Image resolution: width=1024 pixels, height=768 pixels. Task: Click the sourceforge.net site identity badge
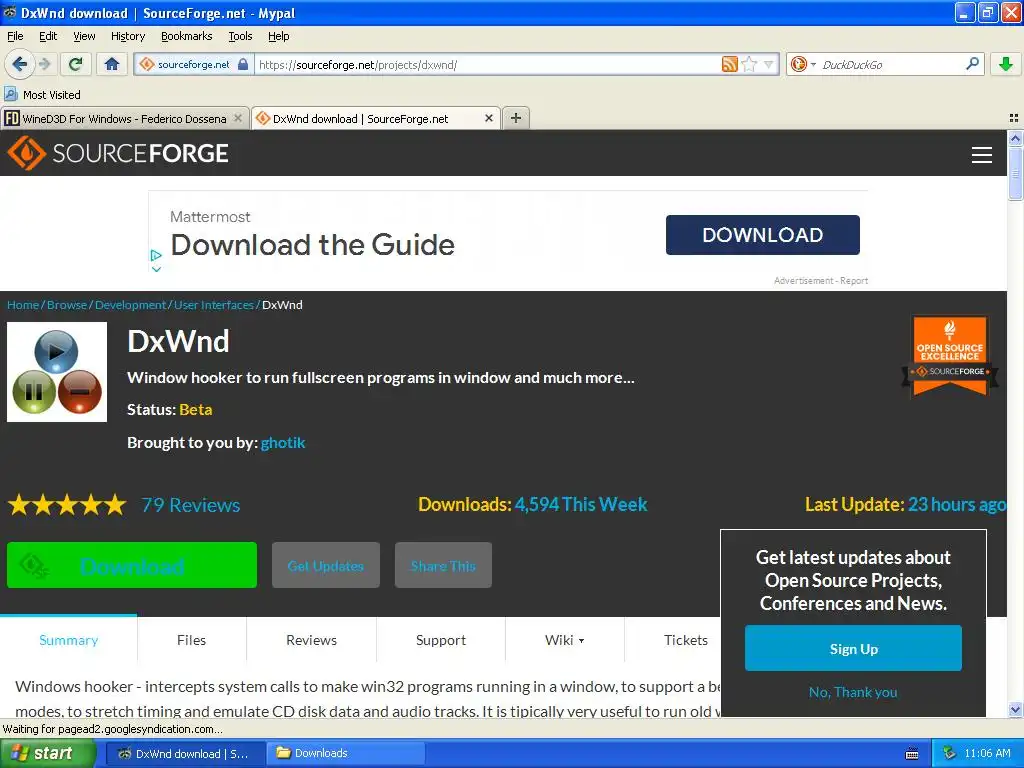pyautogui.click(x=194, y=64)
